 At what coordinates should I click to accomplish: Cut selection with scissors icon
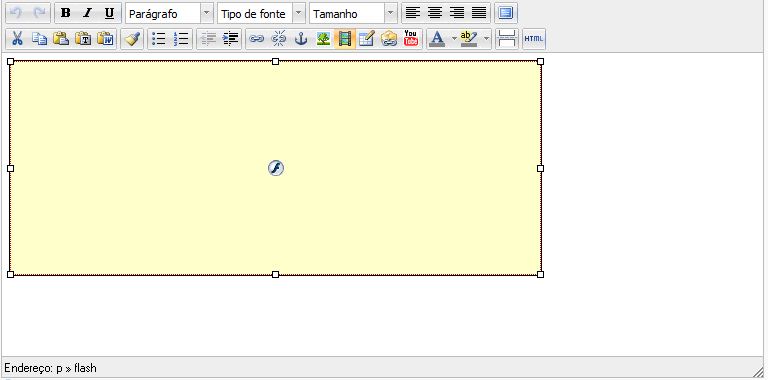pyautogui.click(x=17, y=39)
